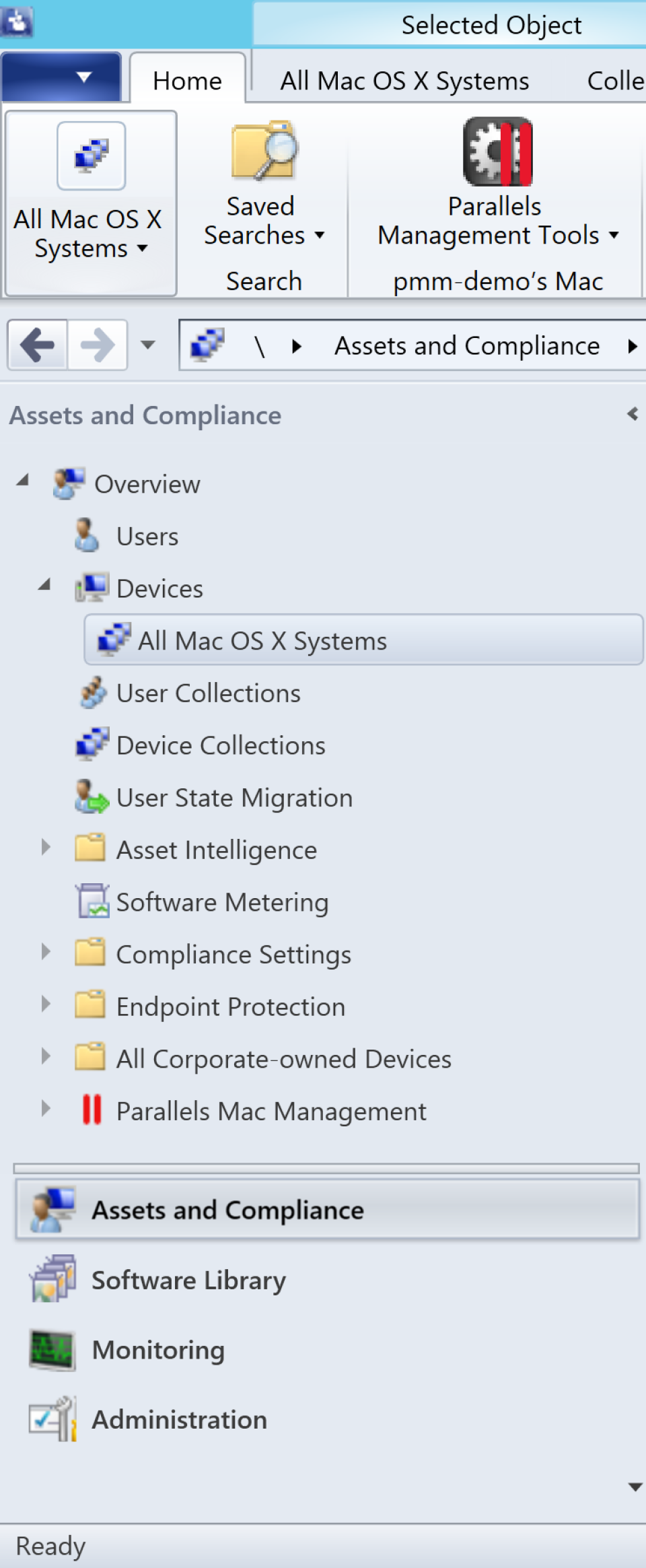This screenshot has height=1568, width=646.
Task: Open the Saved Searches dropdown arrow
Action: pos(319,235)
